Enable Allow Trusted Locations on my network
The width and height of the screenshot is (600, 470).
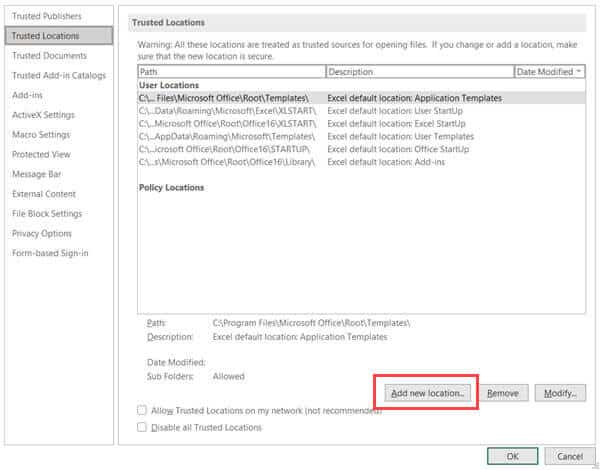click(141, 410)
